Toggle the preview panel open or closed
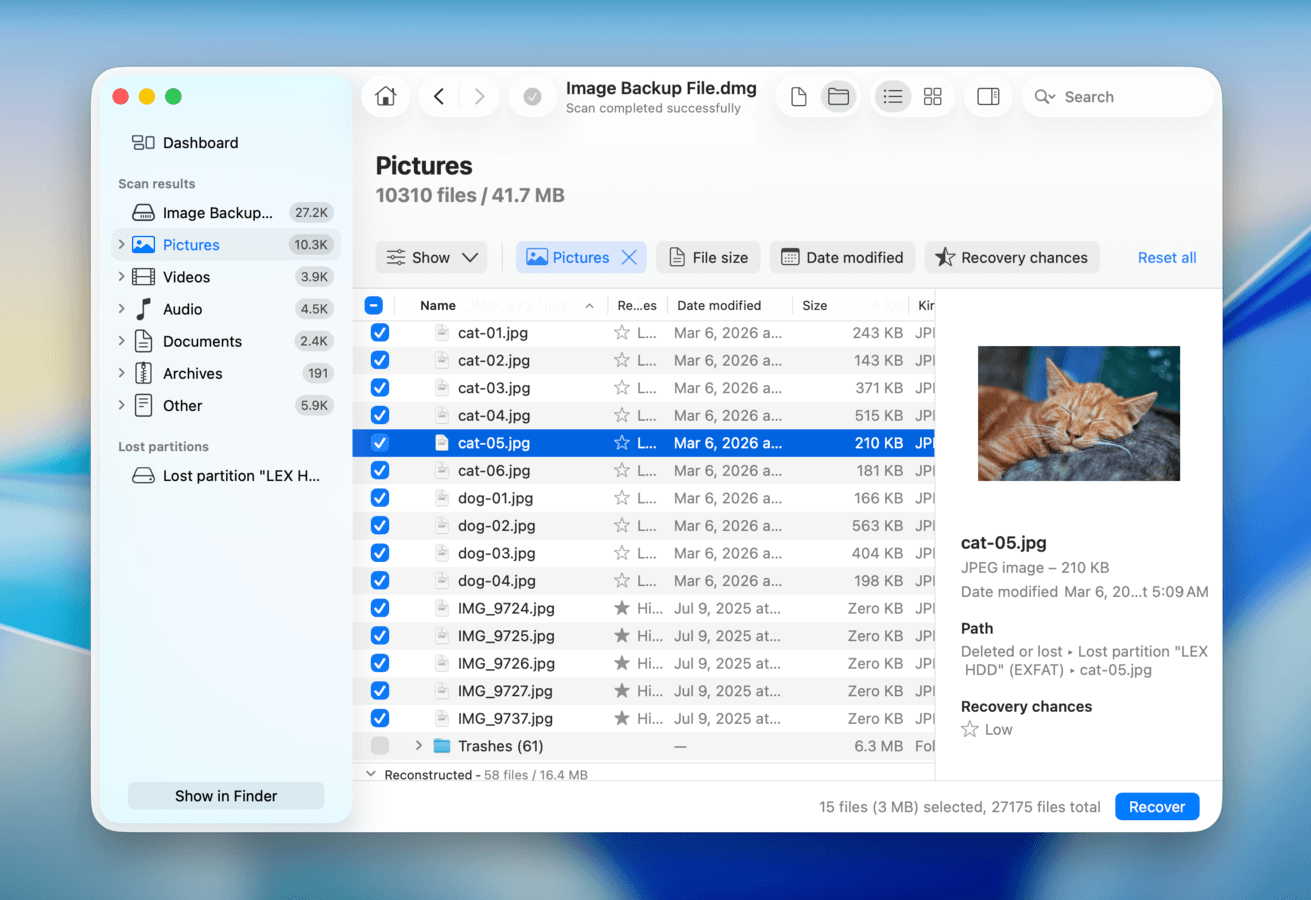The width and height of the screenshot is (1311, 900). pyautogui.click(x=988, y=95)
